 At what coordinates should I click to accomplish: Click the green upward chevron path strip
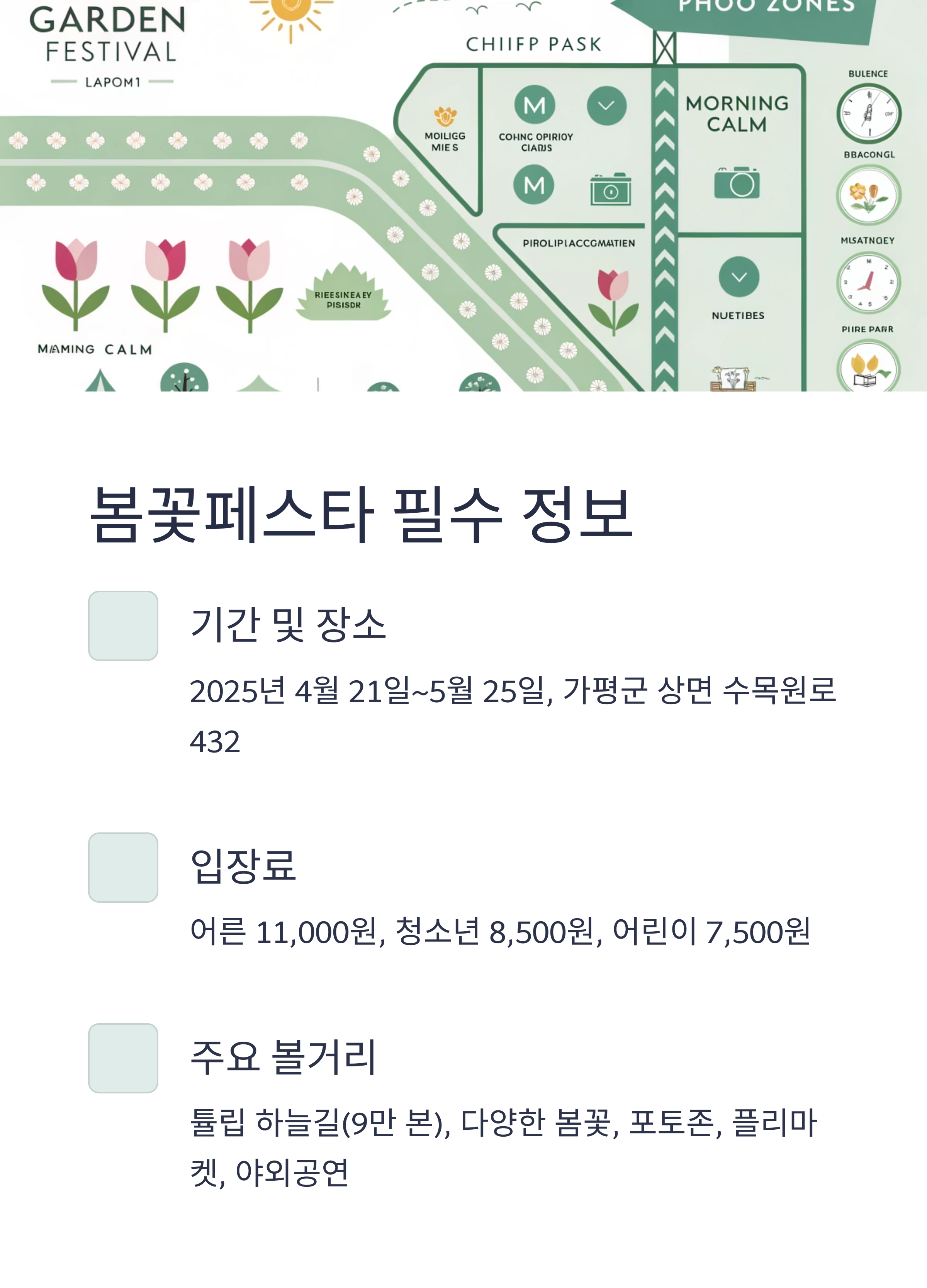click(x=665, y=227)
